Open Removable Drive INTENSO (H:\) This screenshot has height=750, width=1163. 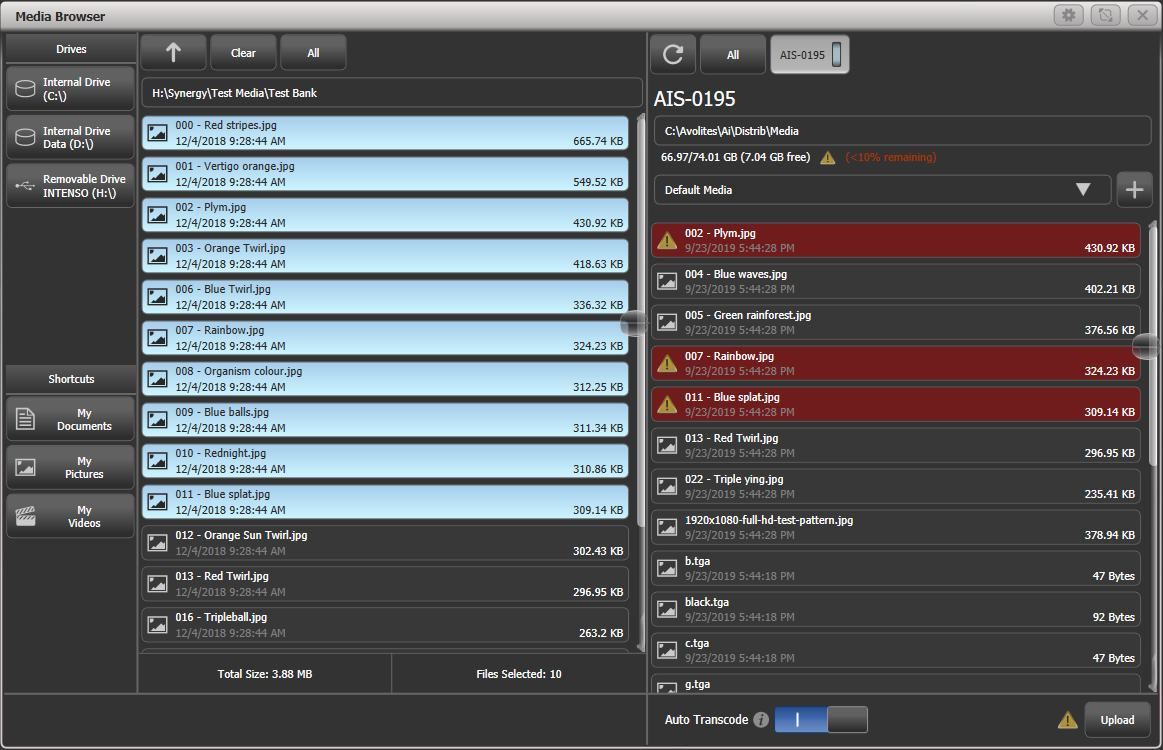70,186
